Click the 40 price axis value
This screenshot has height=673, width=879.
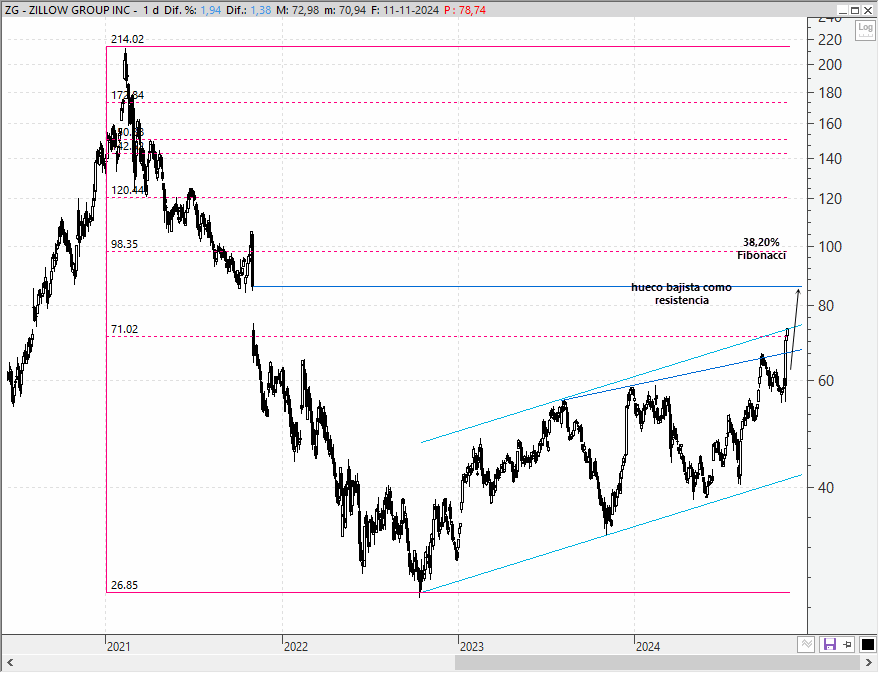pos(826,488)
